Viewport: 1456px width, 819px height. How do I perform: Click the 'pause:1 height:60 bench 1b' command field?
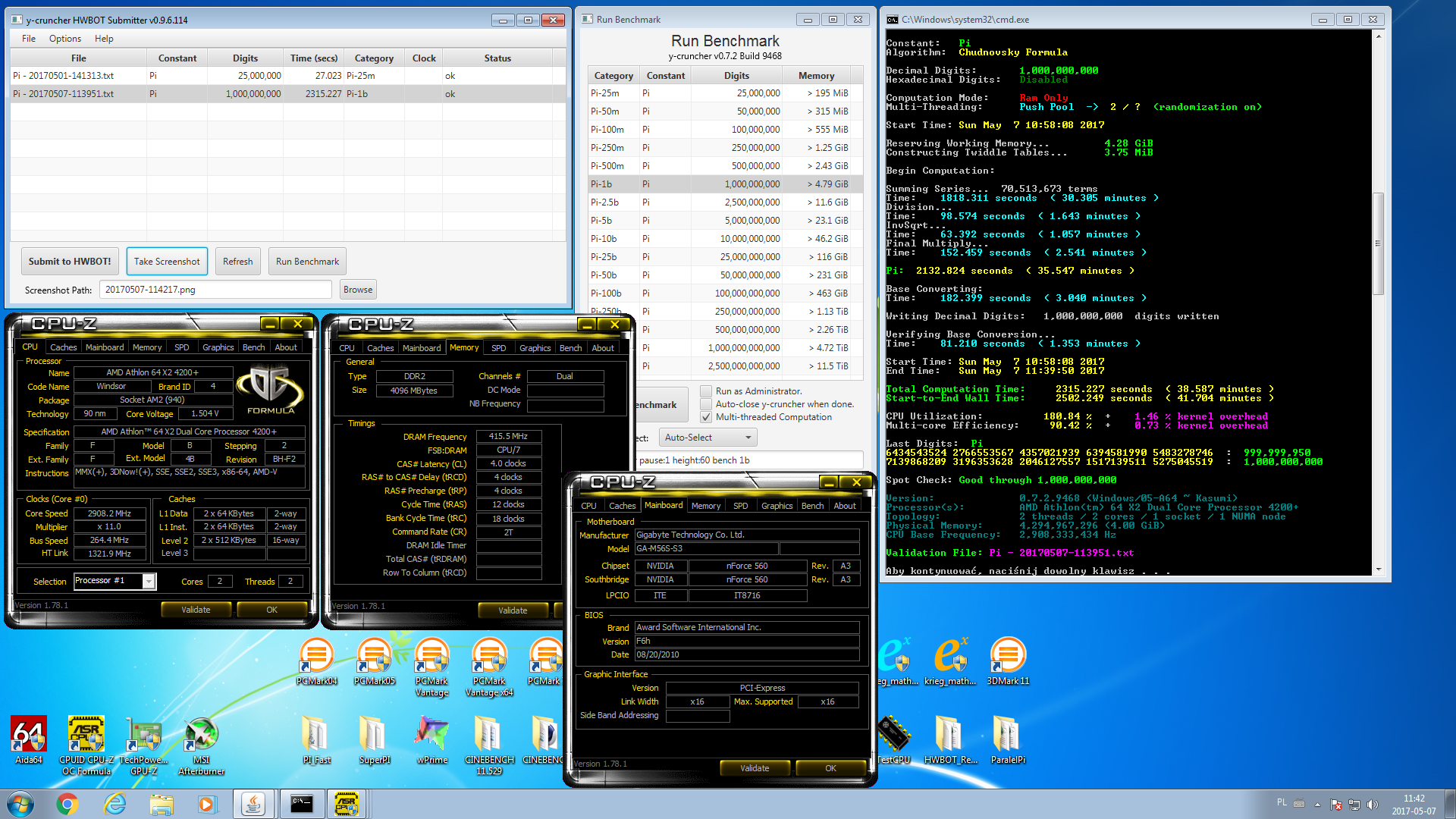tap(748, 460)
